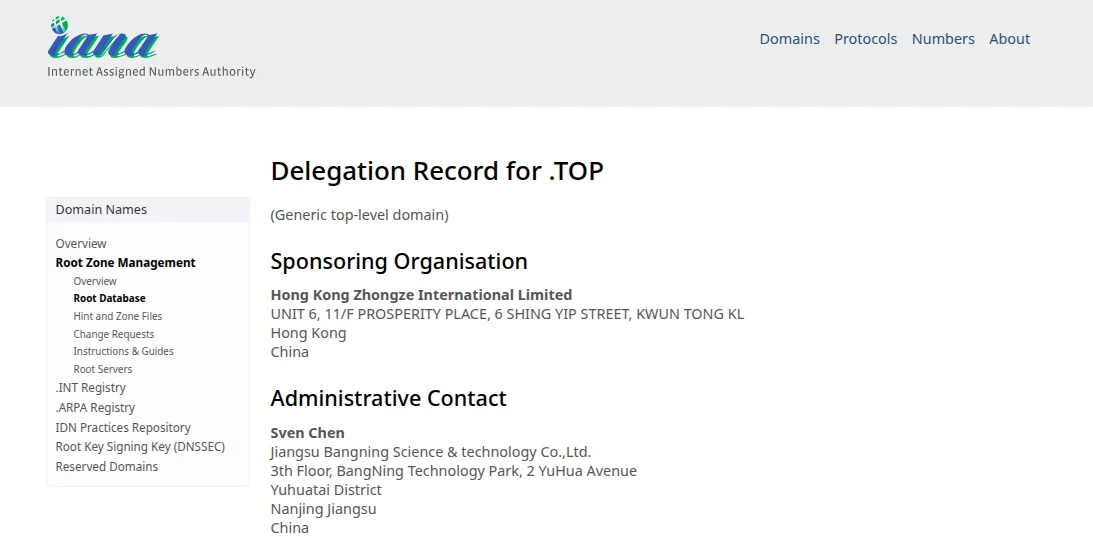Open the Numbers menu item
1093x537 pixels.
tap(942, 39)
